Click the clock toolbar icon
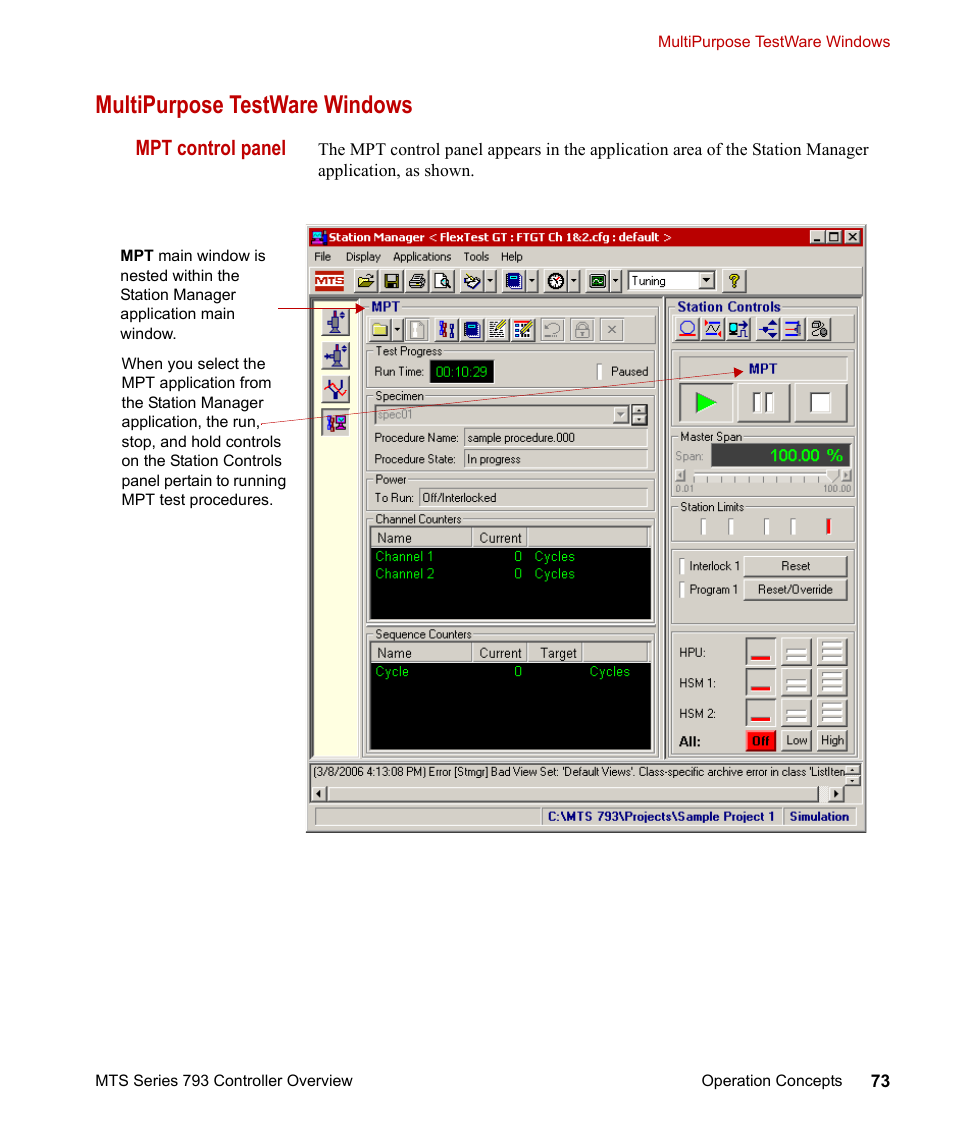 pos(556,281)
